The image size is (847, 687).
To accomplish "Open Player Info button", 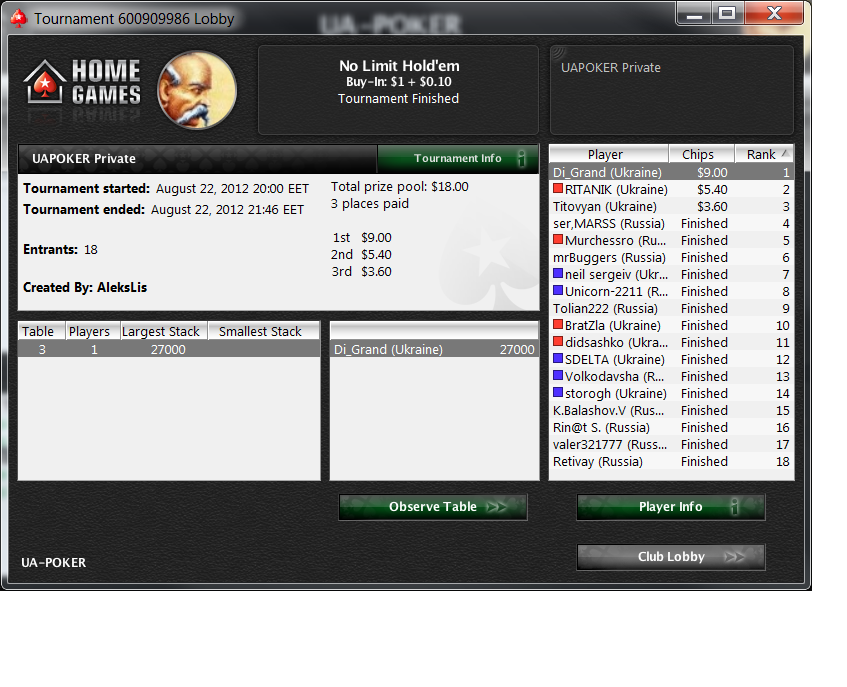I will (x=671, y=507).
